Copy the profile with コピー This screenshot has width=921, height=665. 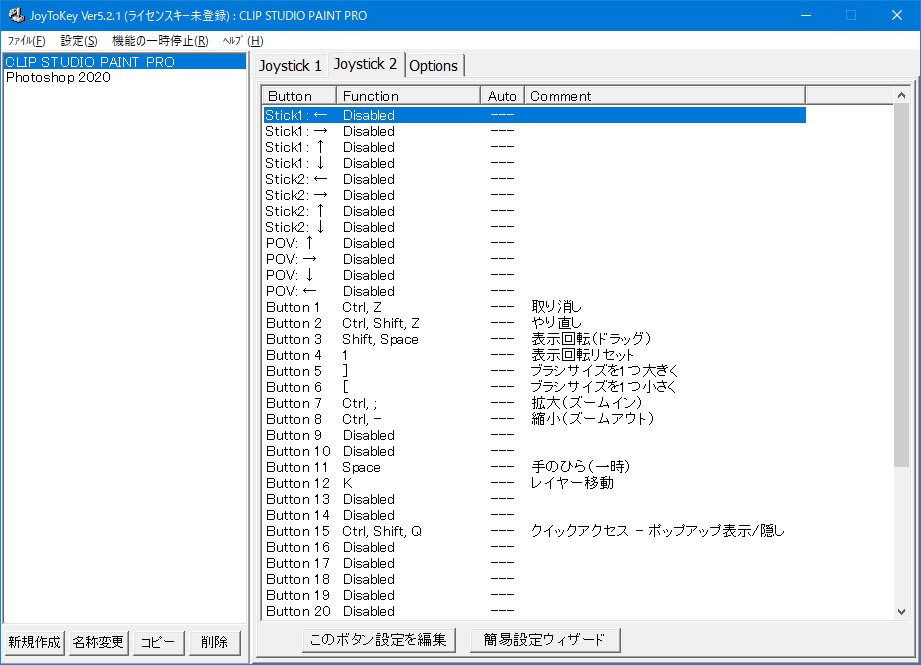click(157, 644)
